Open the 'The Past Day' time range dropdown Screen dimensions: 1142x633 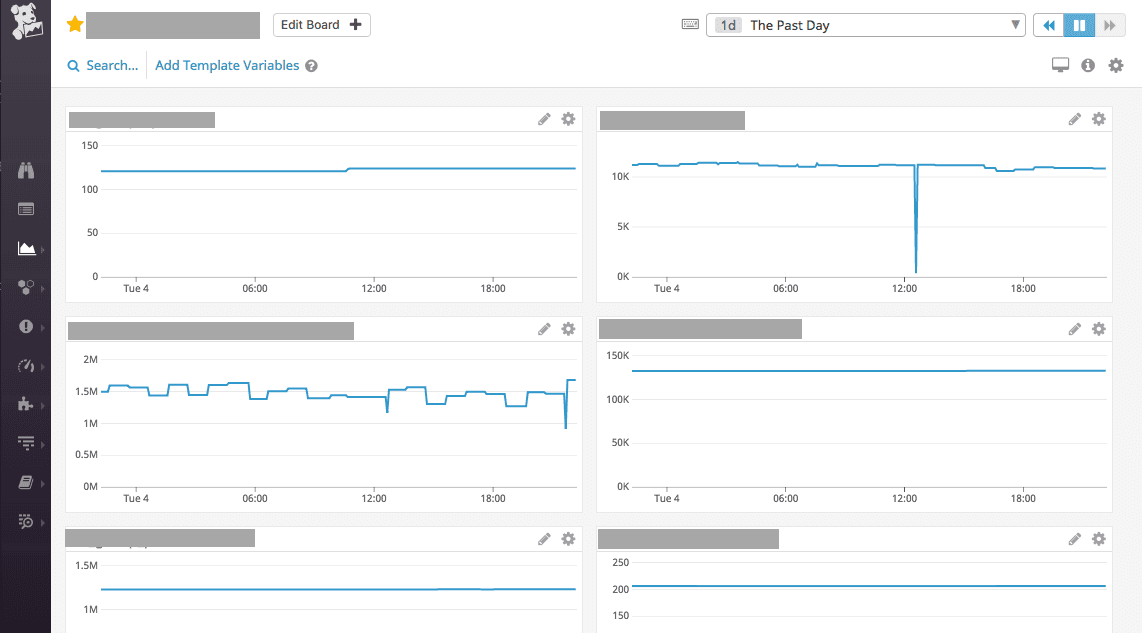click(866, 25)
